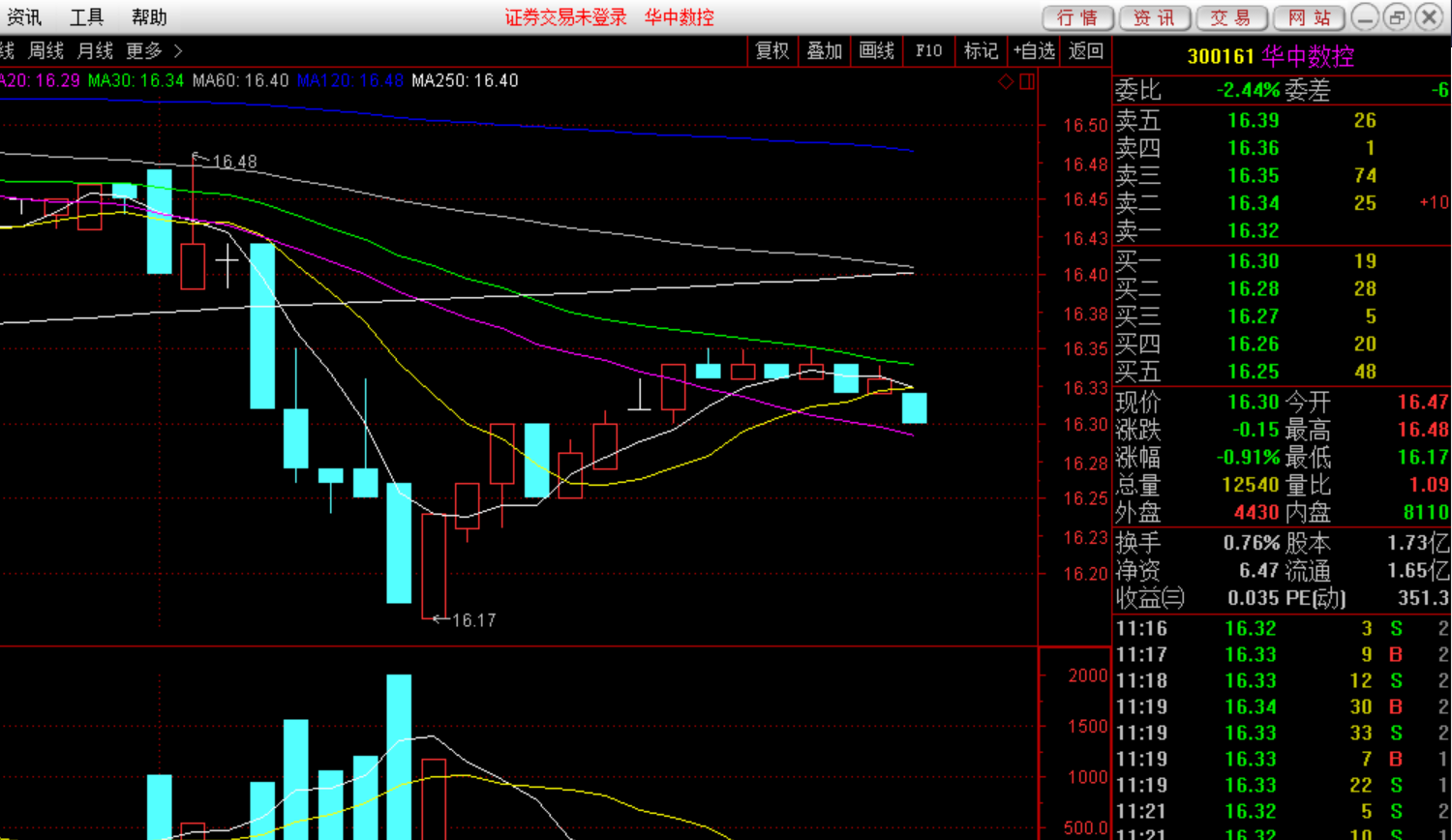Open the 帮助 menu

(149, 17)
